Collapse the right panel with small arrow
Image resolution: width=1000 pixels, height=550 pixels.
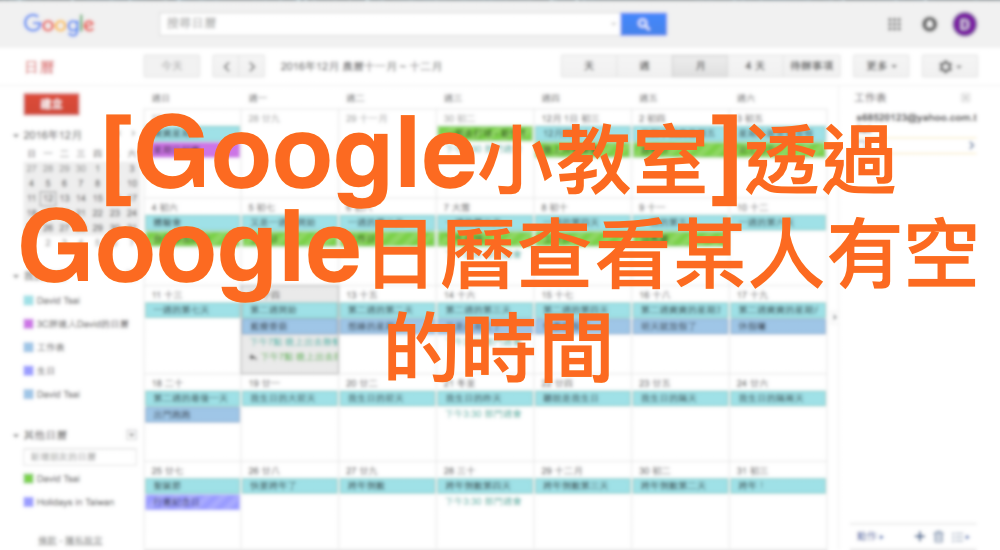tap(835, 316)
